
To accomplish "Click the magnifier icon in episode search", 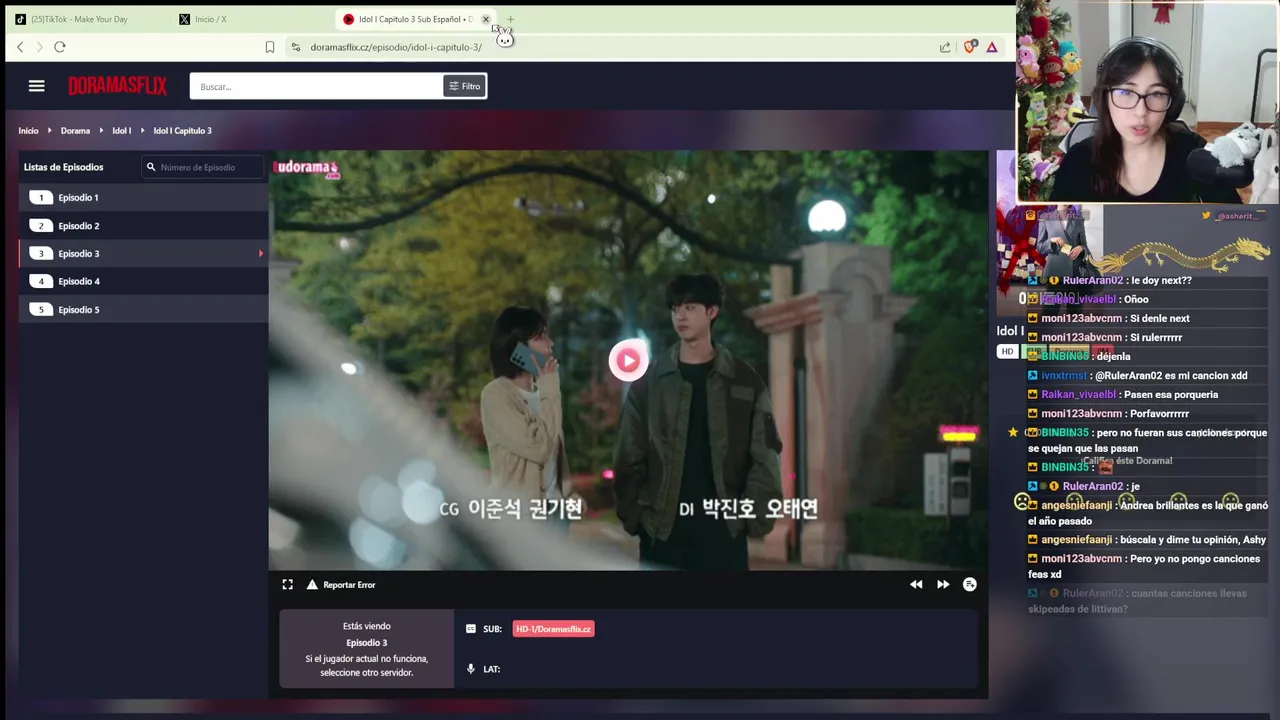I will [151, 167].
